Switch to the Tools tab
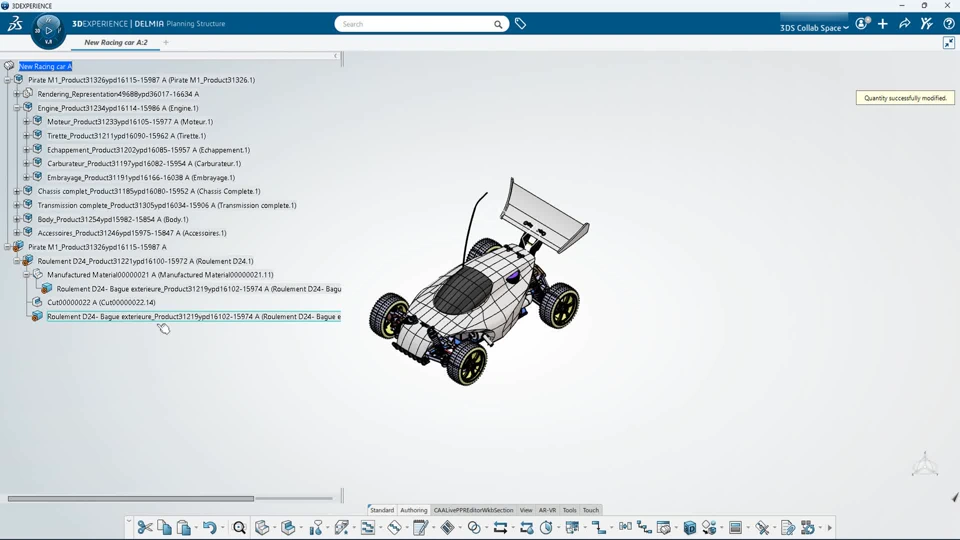The image size is (960, 540). (x=569, y=510)
